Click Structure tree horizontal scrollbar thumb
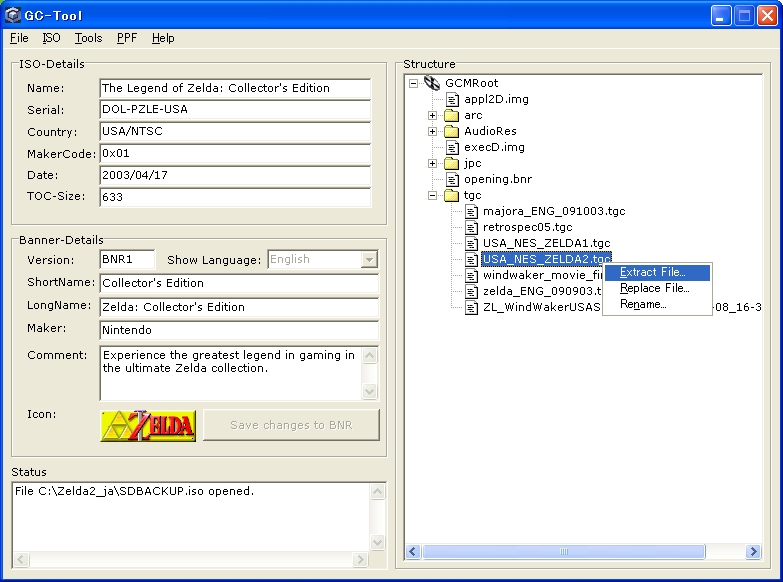 click(x=564, y=552)
